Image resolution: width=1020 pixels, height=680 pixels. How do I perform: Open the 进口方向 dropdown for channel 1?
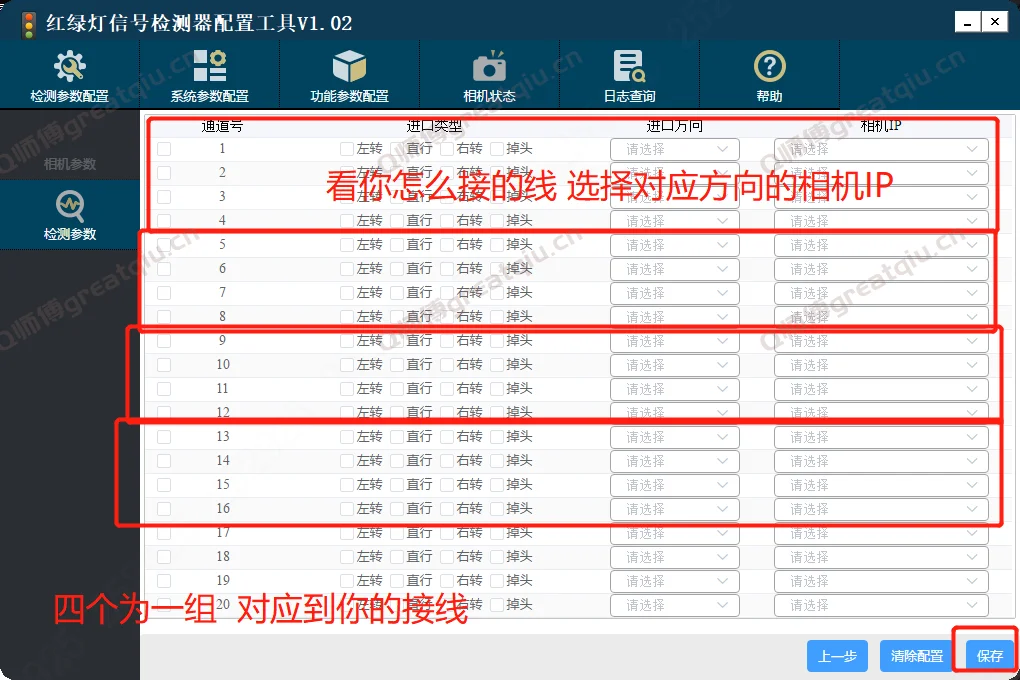[674, 148]
